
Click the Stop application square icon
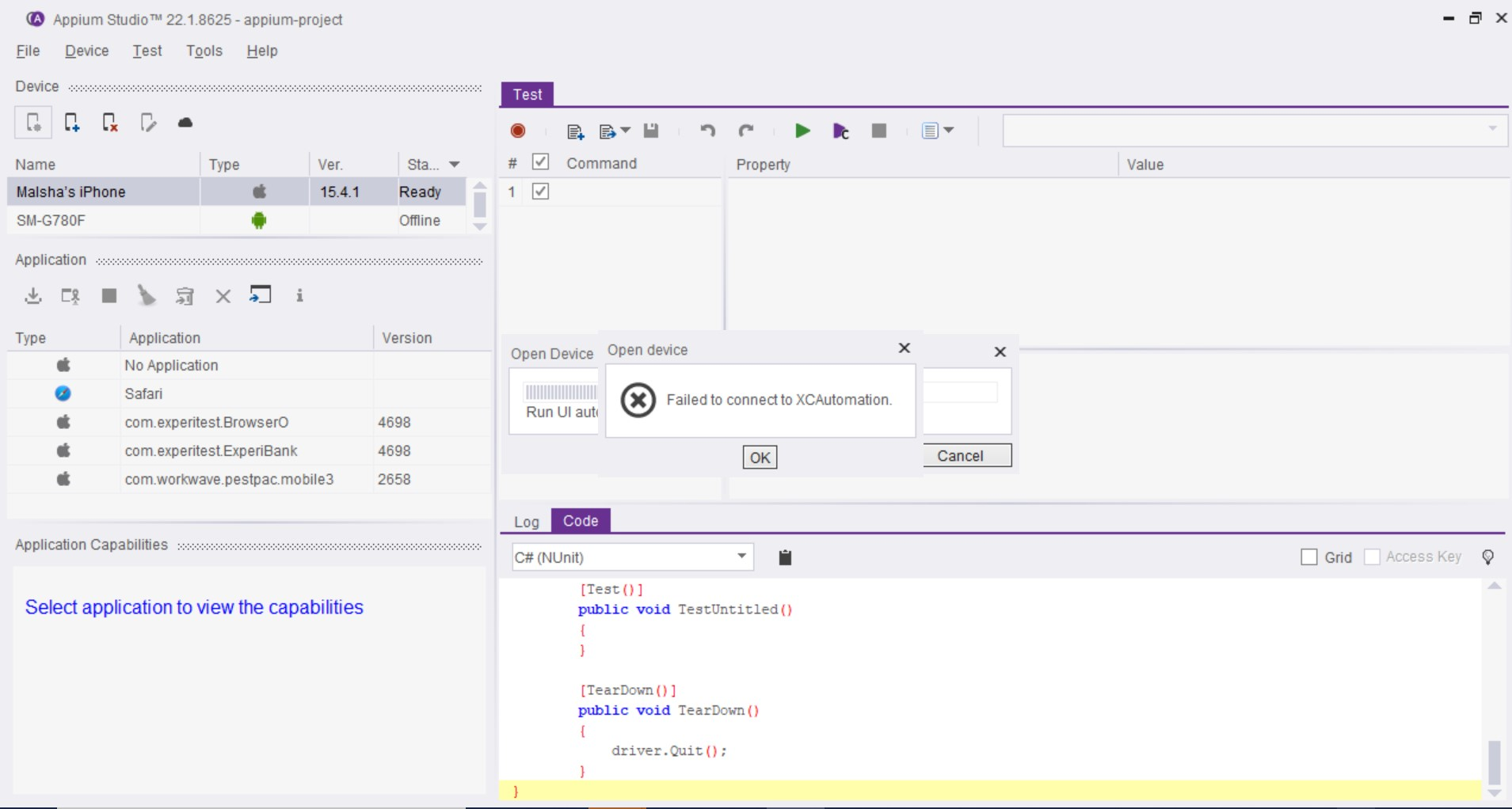(x=109, y=296)
